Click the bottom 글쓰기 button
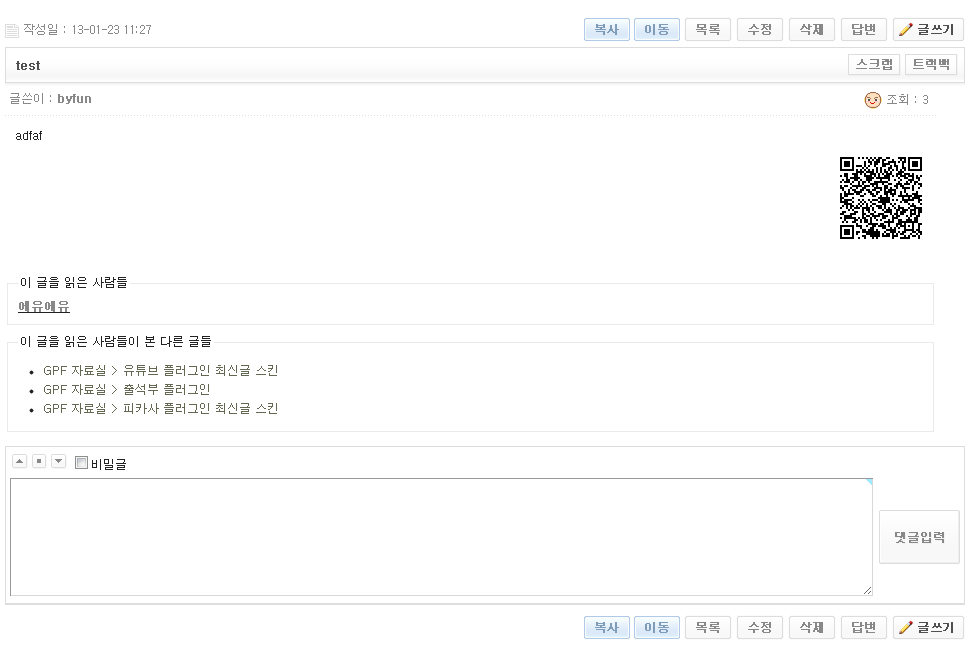973x645 pixels. pyautogui.click(x=928, y=628)
